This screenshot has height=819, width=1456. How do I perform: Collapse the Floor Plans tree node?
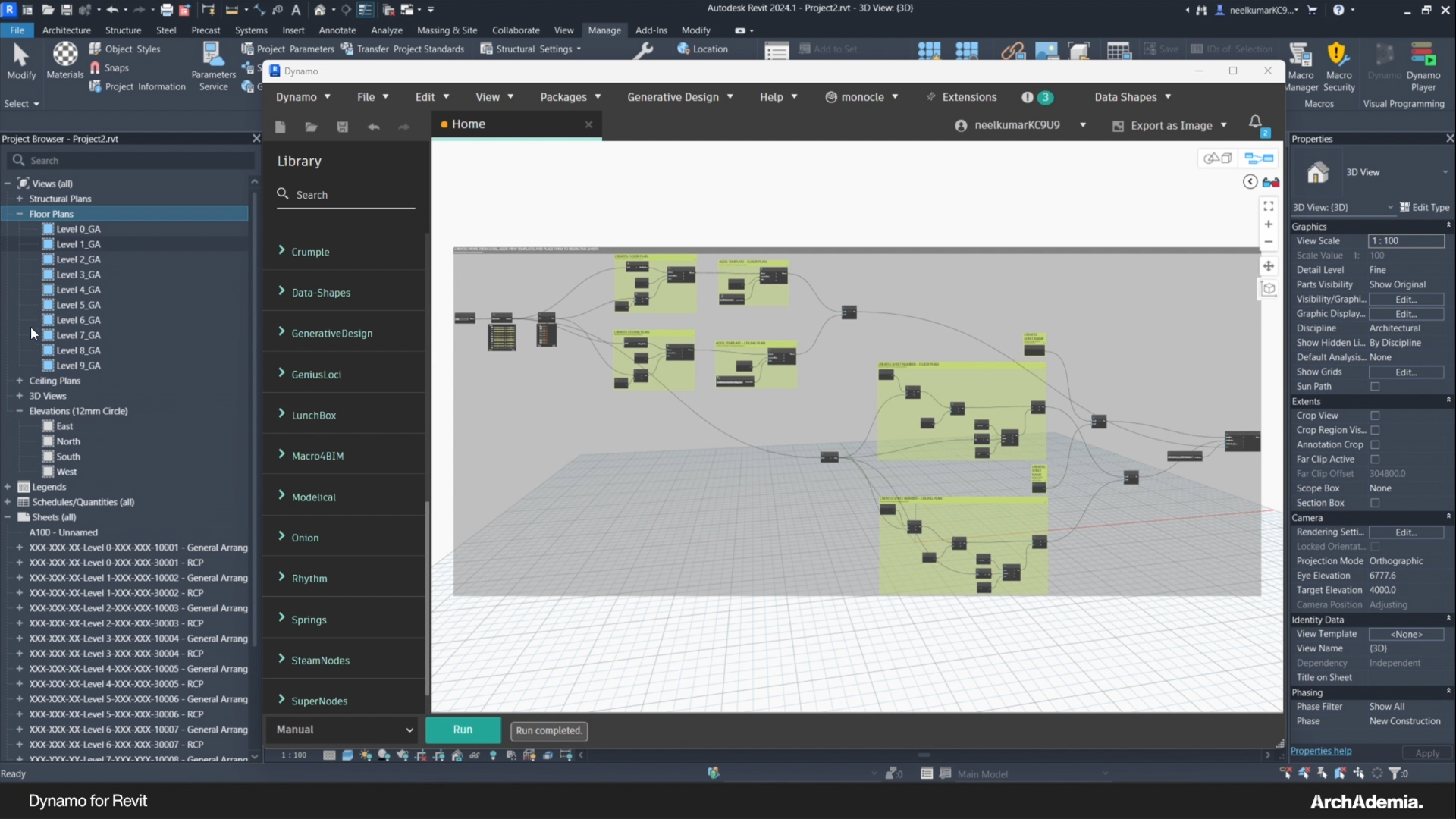pyautogui.click(x=19, y=214)
